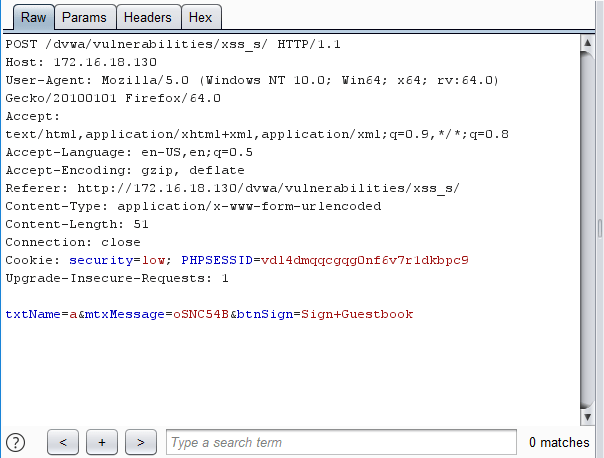Screen dimensions: 604x458
Task: Click the Content-Length header line
Action: (77, 224)
